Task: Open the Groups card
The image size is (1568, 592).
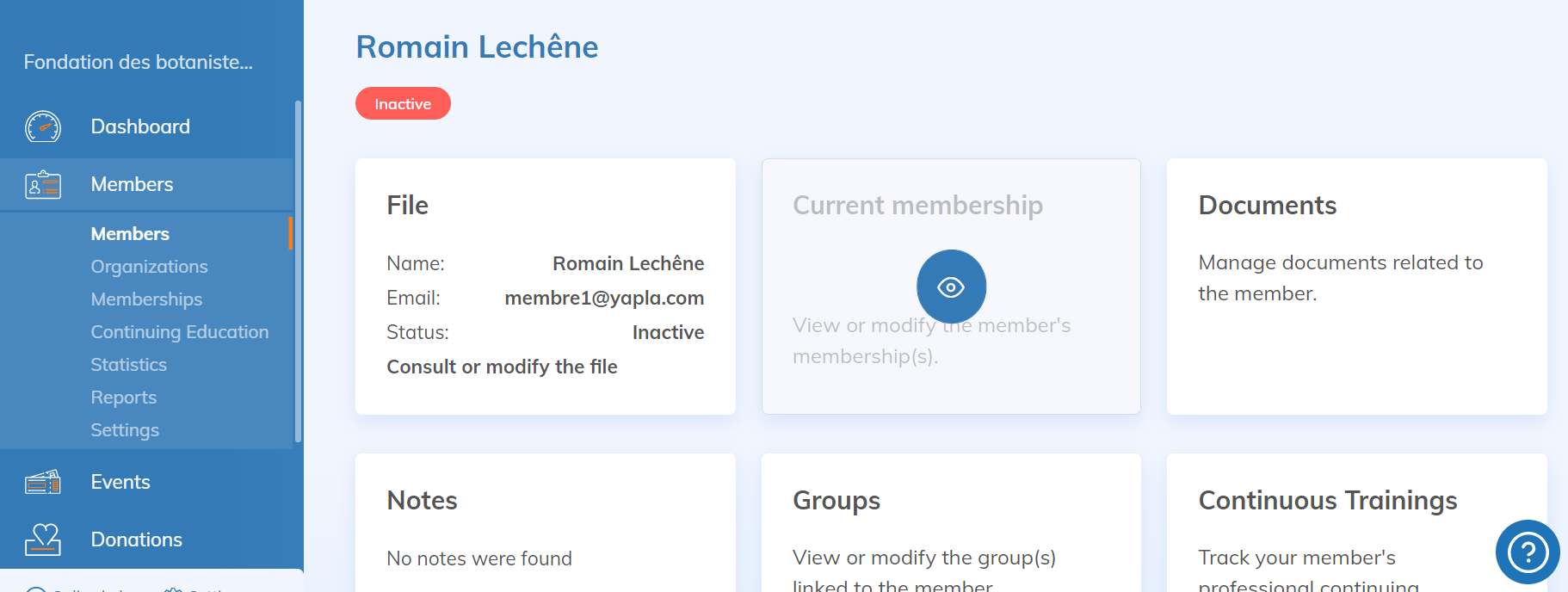Action: point(951,525)
